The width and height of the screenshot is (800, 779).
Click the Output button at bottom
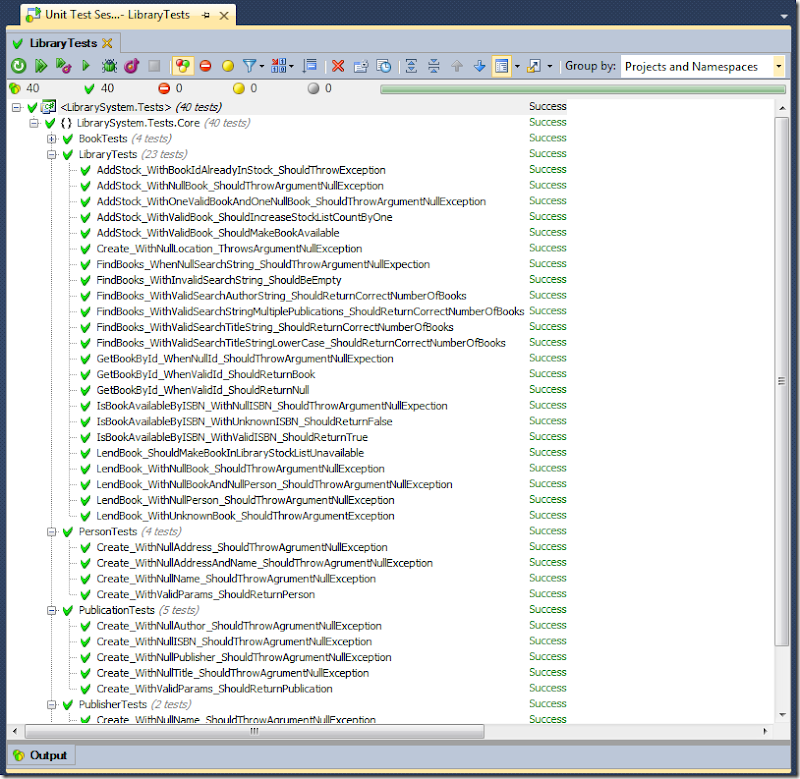(x=40, y=755)
